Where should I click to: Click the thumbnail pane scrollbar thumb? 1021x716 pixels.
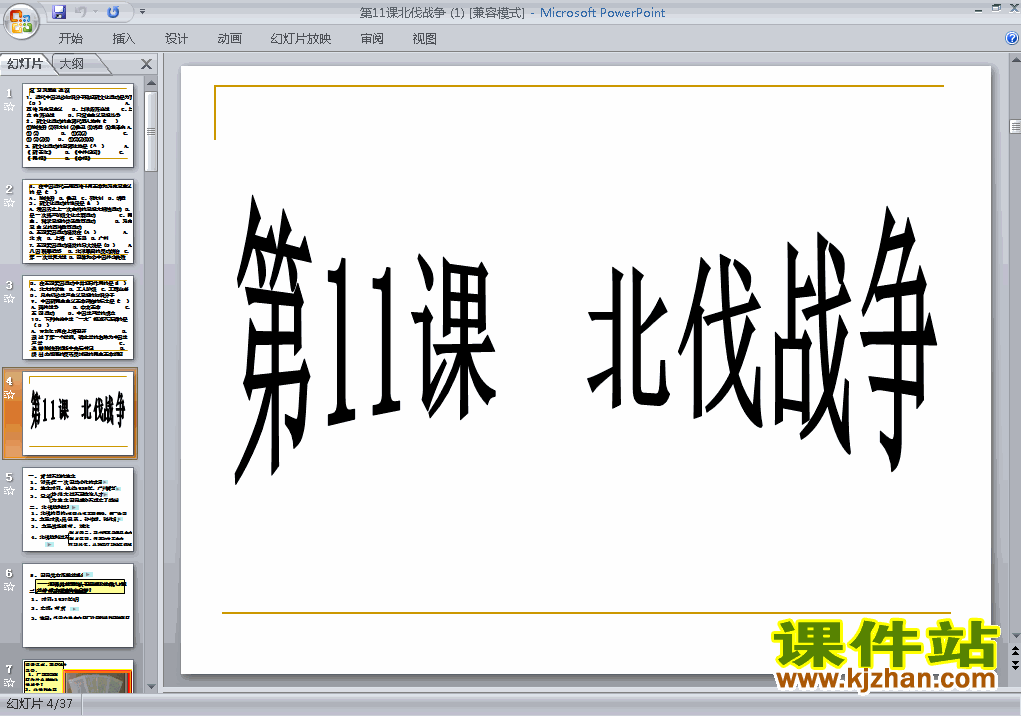pyautogui.click(x=151, y=131)
